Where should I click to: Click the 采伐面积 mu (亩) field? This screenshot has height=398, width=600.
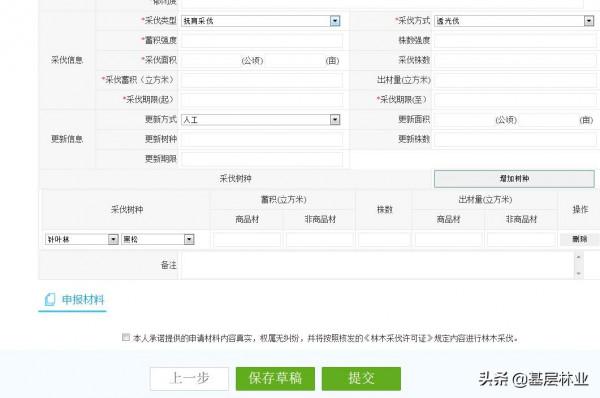tap(294, 60)
